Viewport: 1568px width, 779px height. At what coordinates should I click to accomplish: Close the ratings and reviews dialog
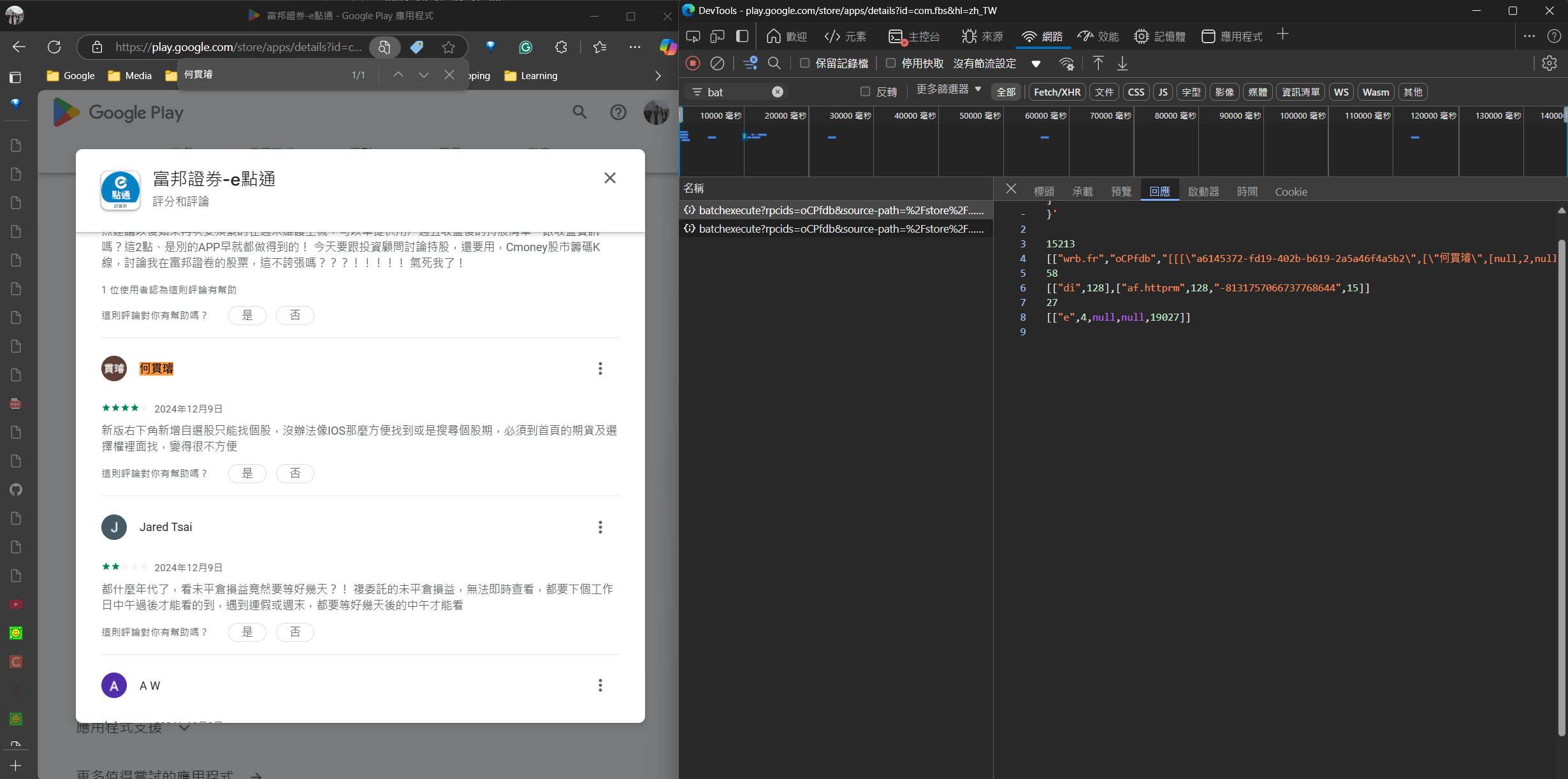(x=610, y=178)
